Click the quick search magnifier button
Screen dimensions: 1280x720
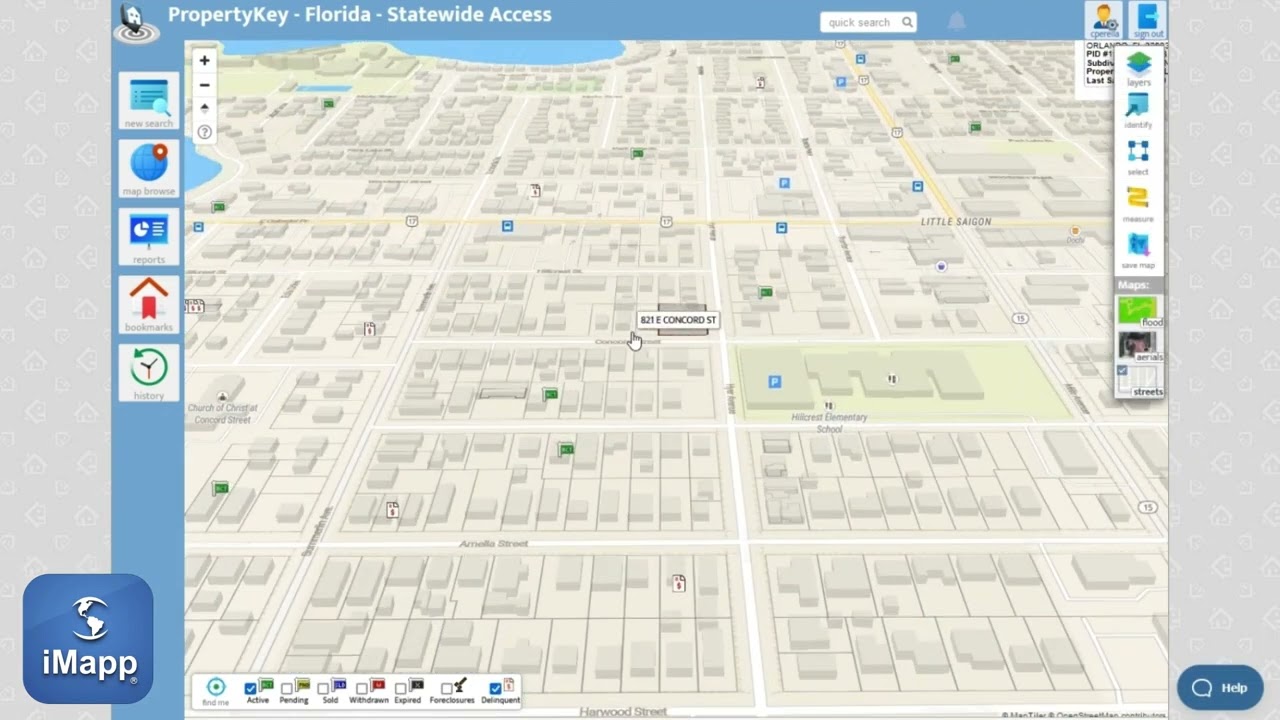click(907, 22)
